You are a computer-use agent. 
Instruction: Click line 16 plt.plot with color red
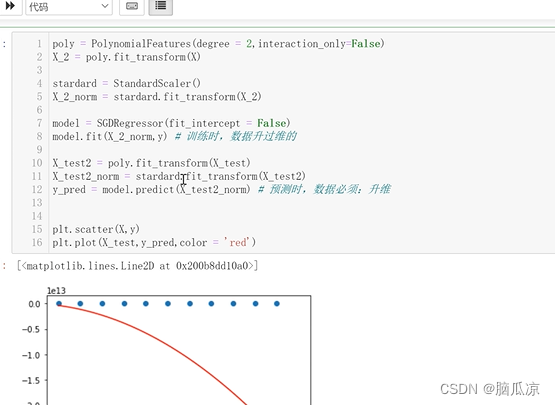[154, 243]
